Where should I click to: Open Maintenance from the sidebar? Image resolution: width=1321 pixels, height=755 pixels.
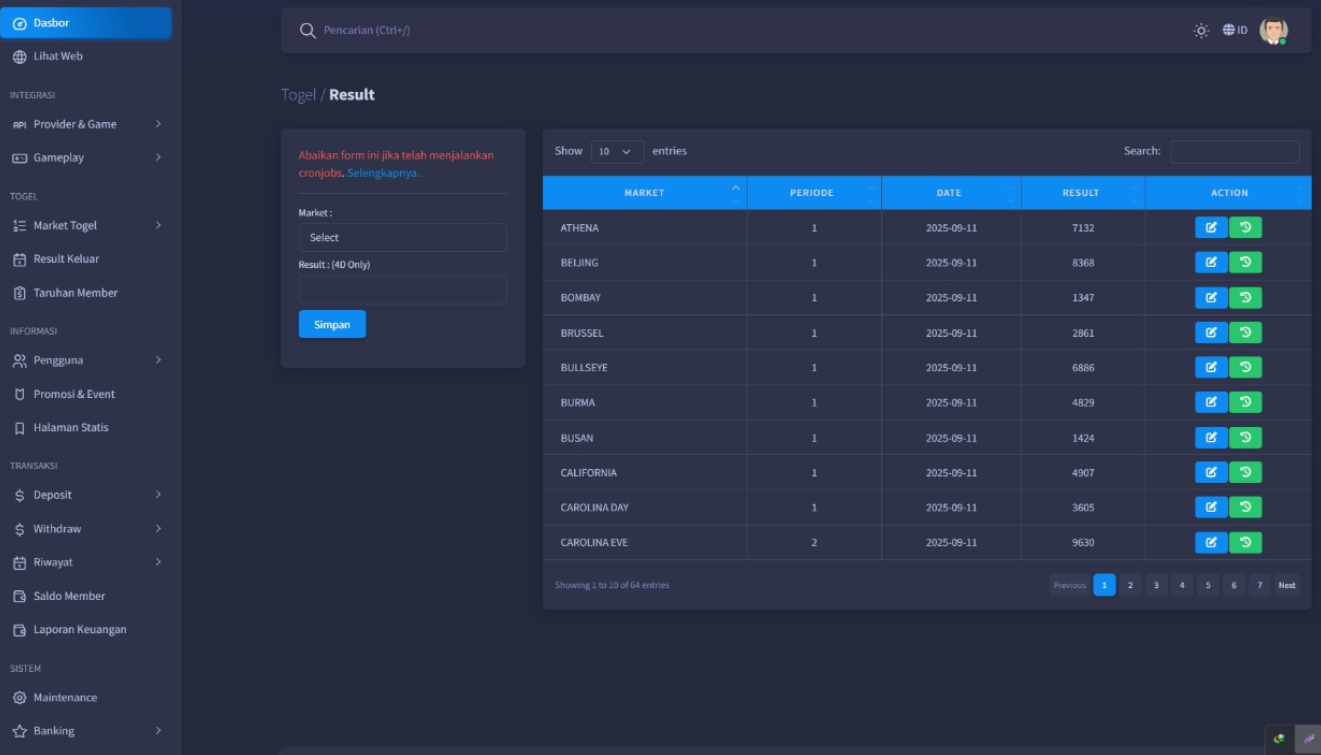click(x=65, y=698)
